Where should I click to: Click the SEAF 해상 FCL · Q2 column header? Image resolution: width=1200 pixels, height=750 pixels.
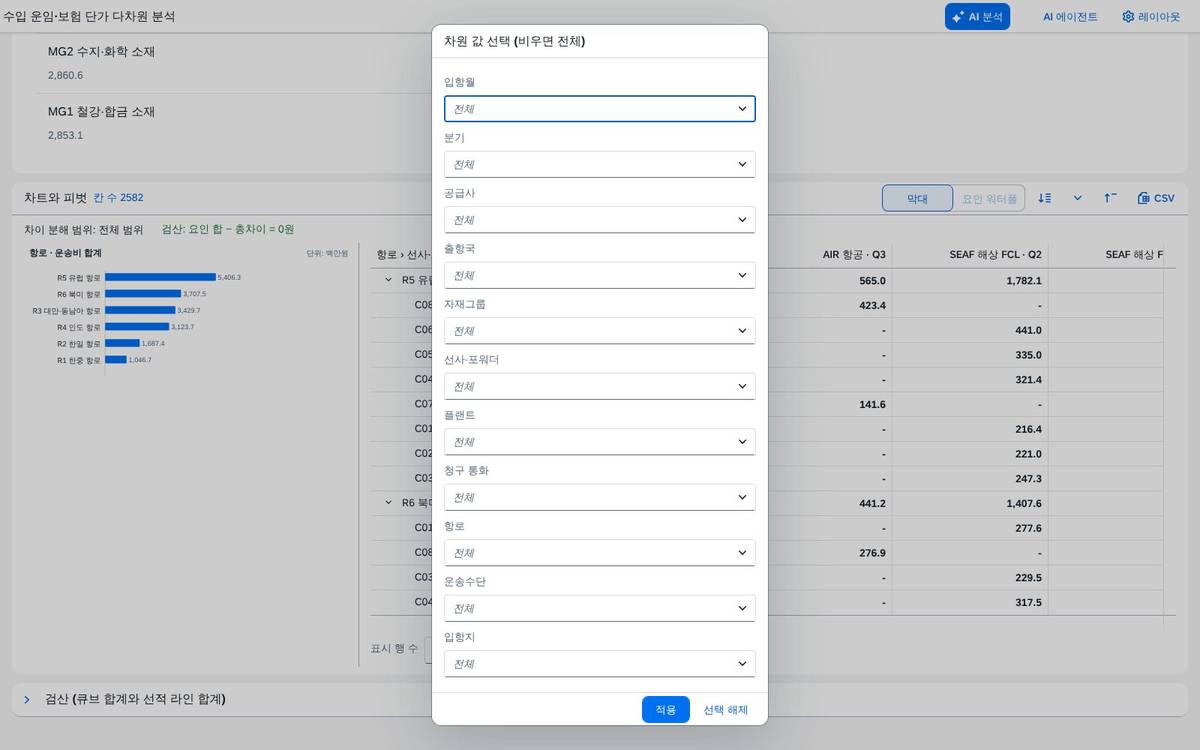[995, 255]
